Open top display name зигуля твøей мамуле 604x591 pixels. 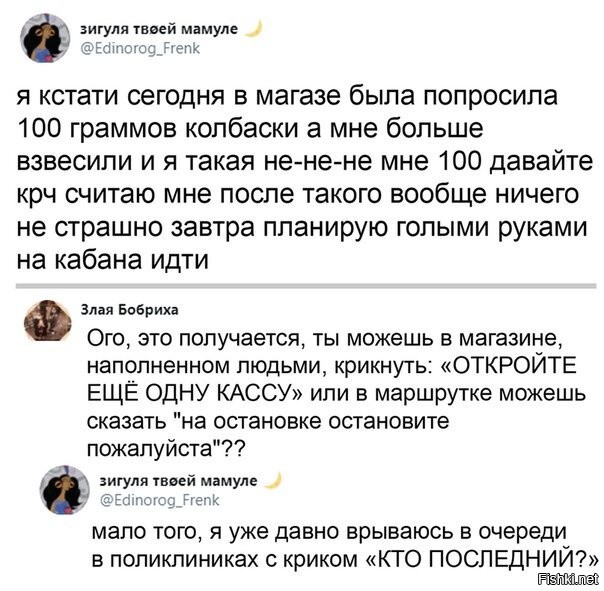coord(158,29)
